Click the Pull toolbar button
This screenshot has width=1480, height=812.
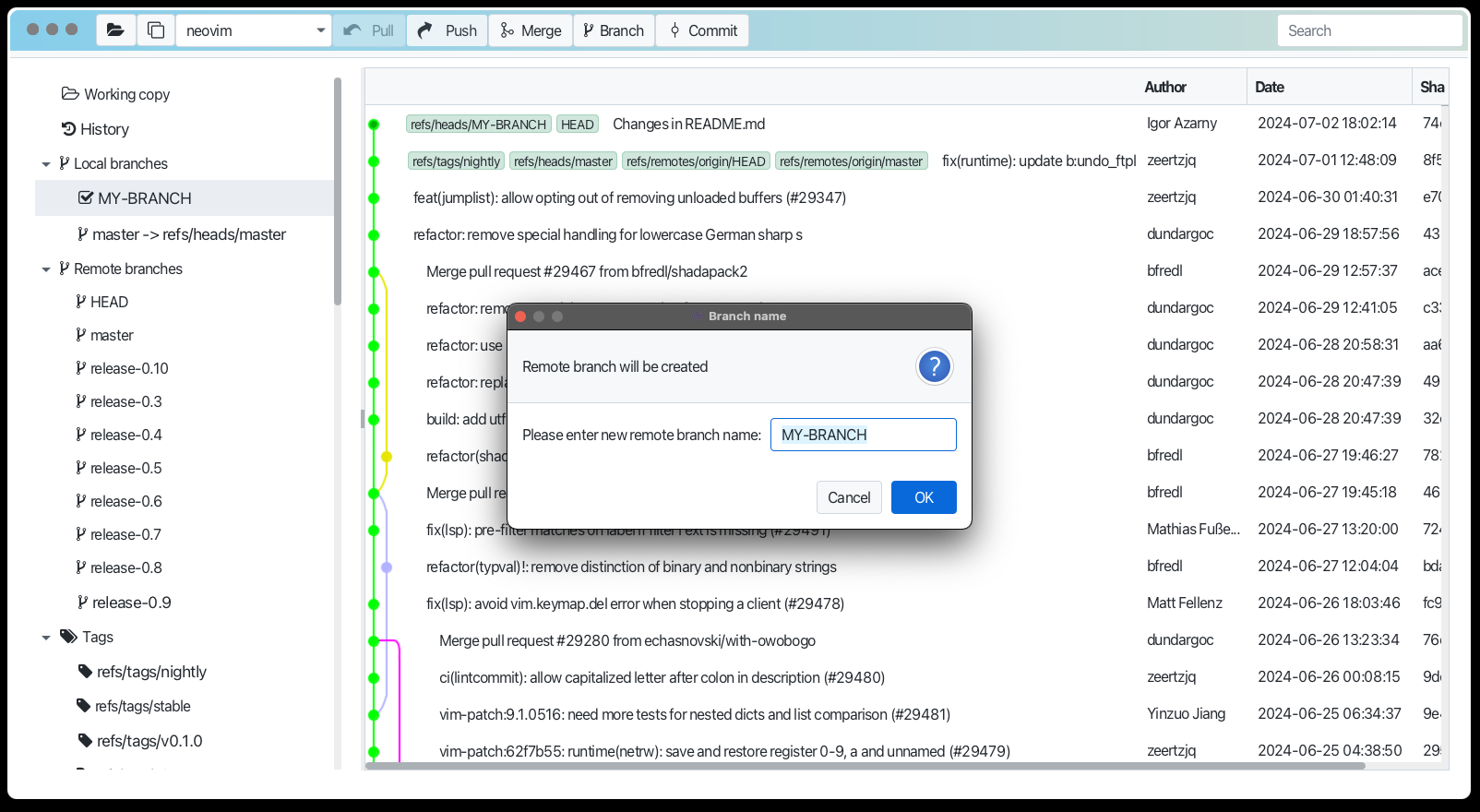[x=369, y=30]
